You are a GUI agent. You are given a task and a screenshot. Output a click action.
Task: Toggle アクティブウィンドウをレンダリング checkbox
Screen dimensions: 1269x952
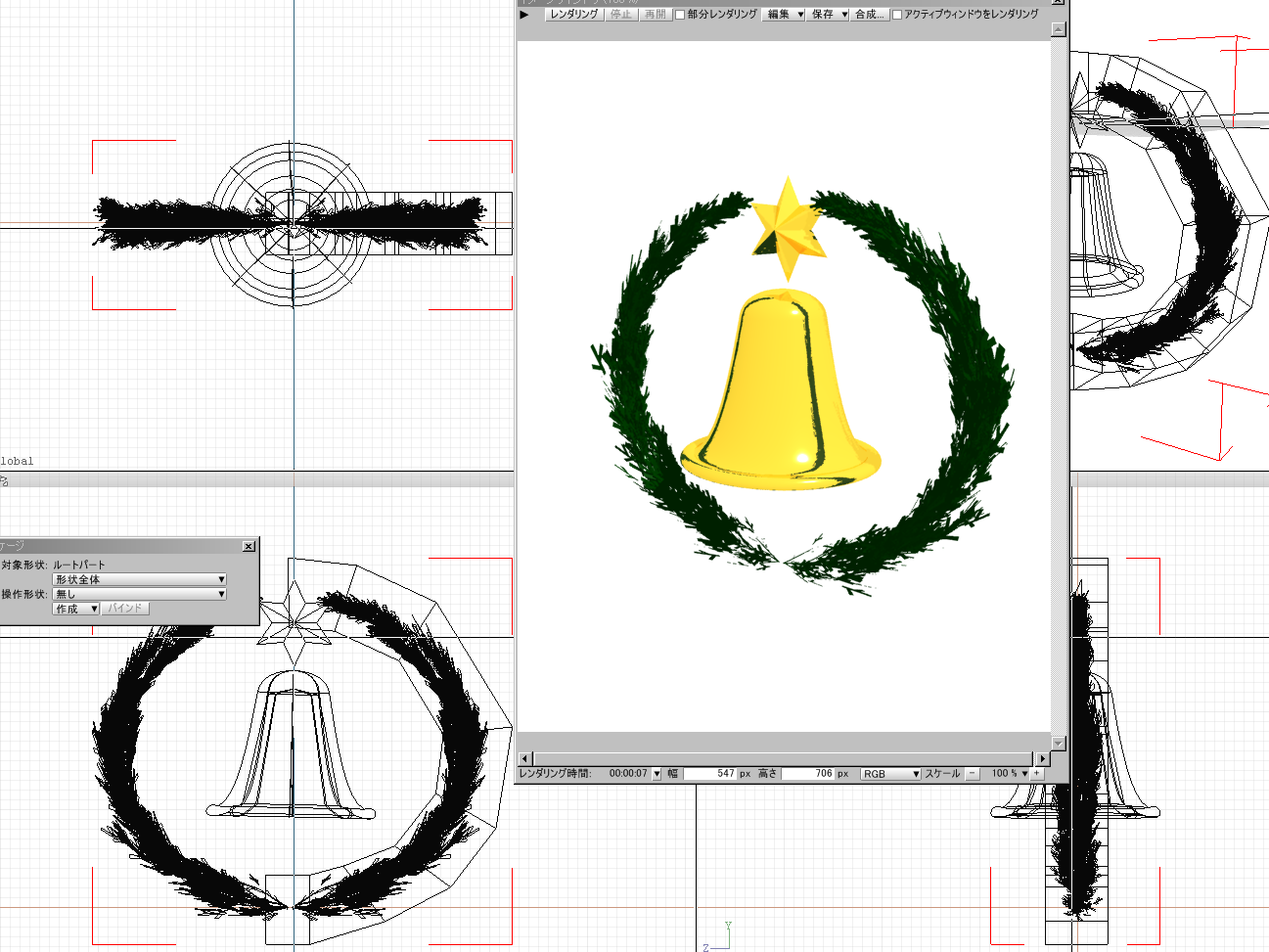897,15
